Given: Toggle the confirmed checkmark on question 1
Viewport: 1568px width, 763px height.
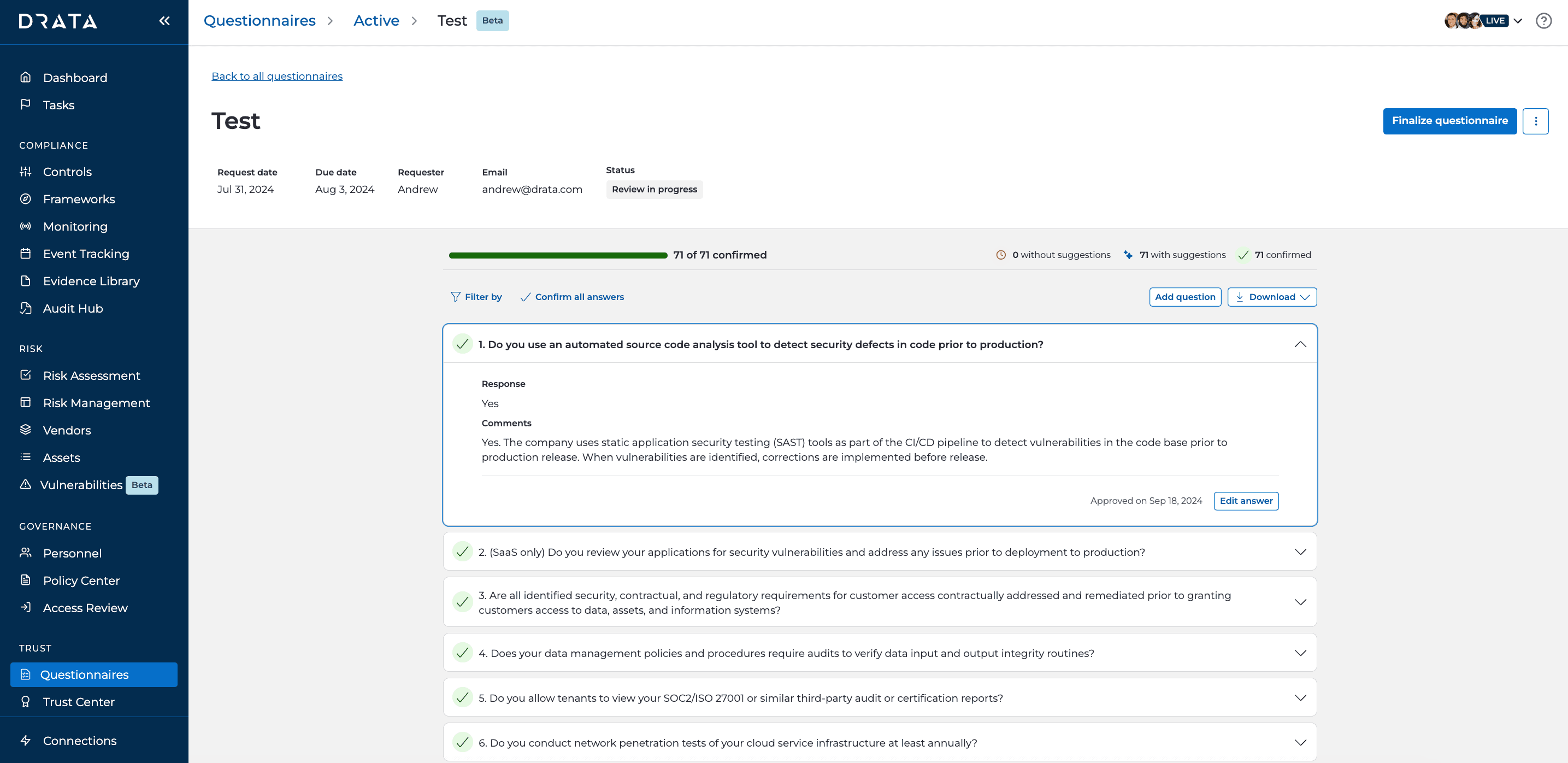Looking at the screenshot, I should click(x=463, y=344).
